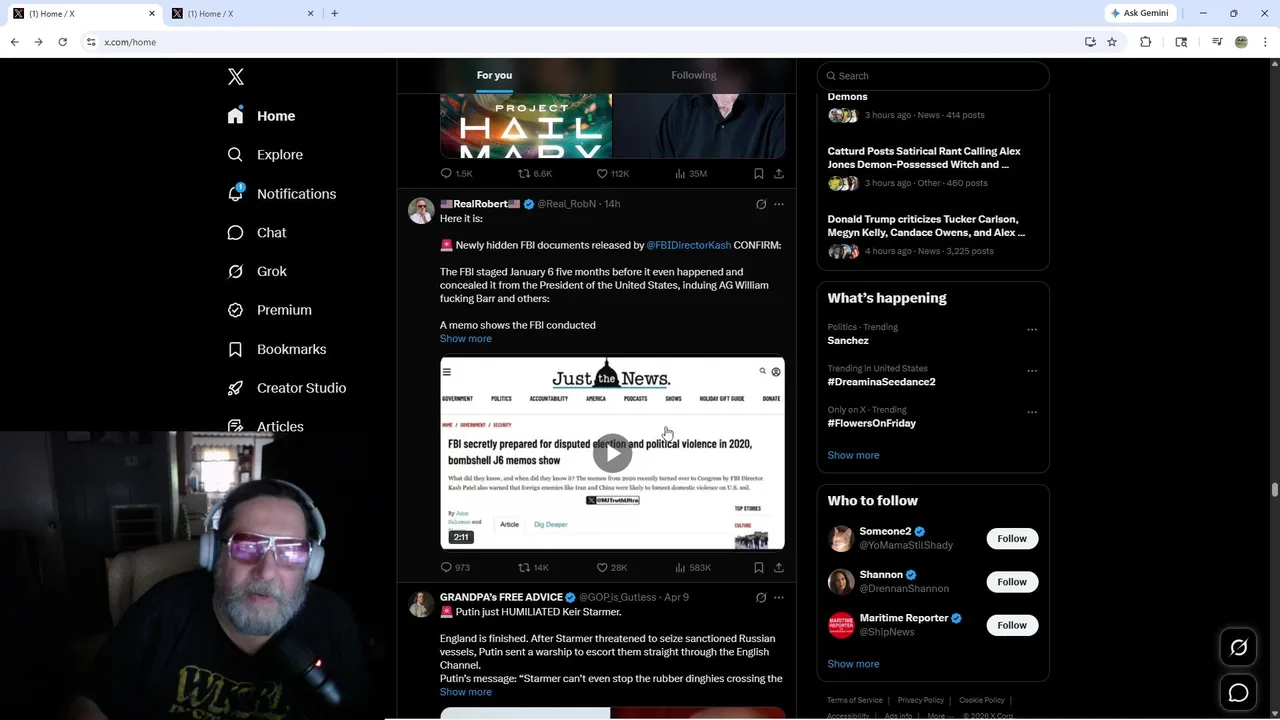Viewport: 1280px width, 720px height.
Task: Open a new browser tab
Action: tap(334, 13)
